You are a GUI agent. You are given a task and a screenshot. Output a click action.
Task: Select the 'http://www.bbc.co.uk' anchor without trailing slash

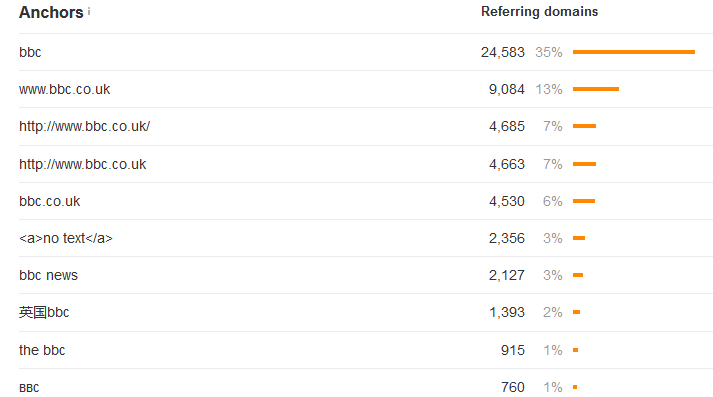click(83, 164)
